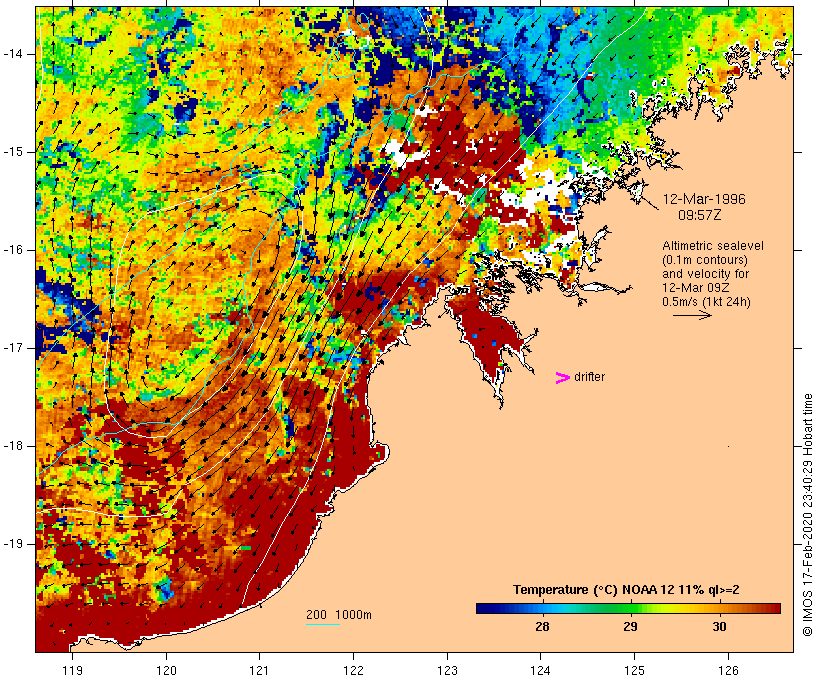This screenshot has width=820, height=680.
Task: Click the temperature colorbar title
Action: coord(626,590)
